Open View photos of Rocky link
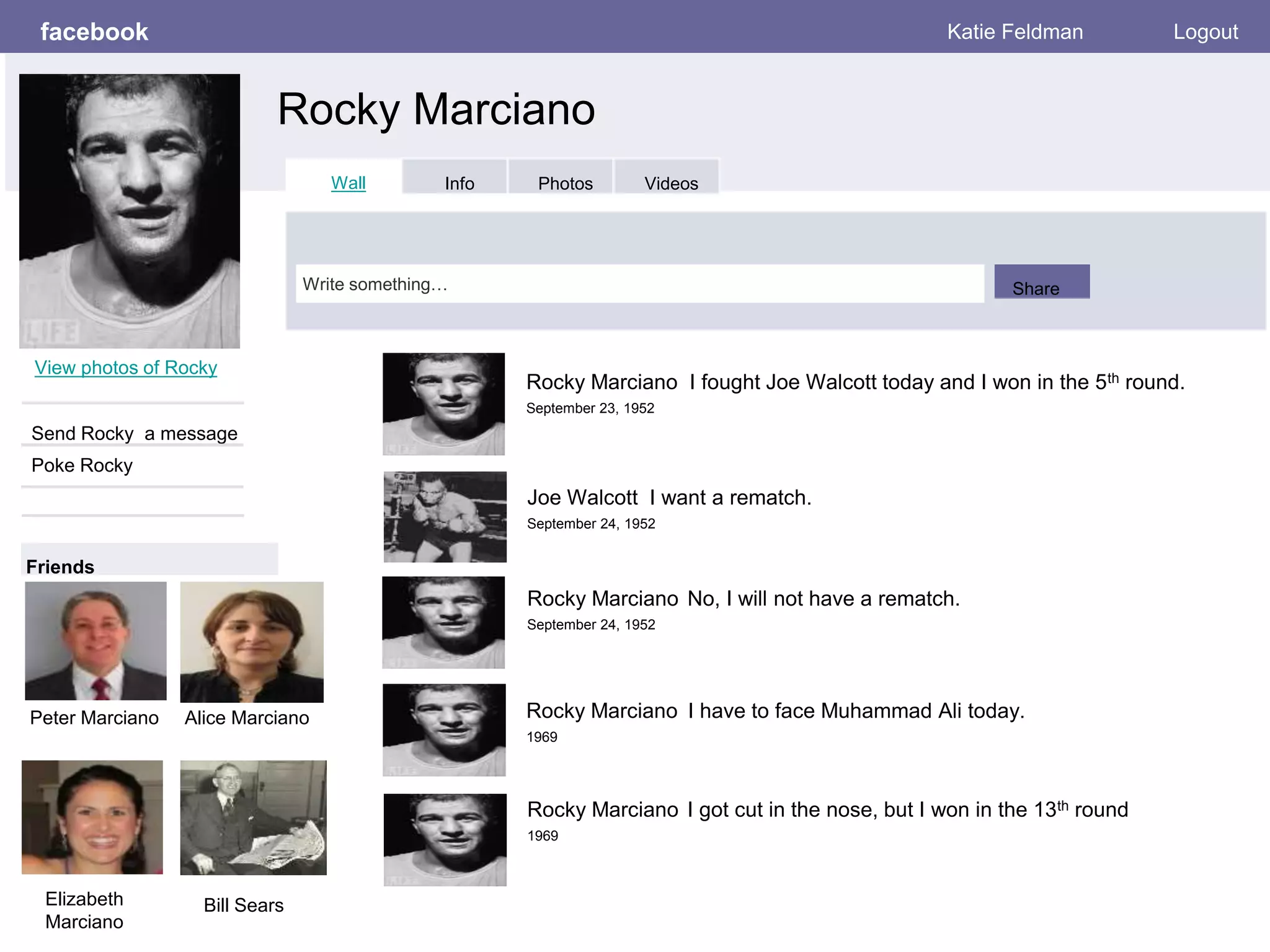The image size is (1270, 952). tap(126, 368)
